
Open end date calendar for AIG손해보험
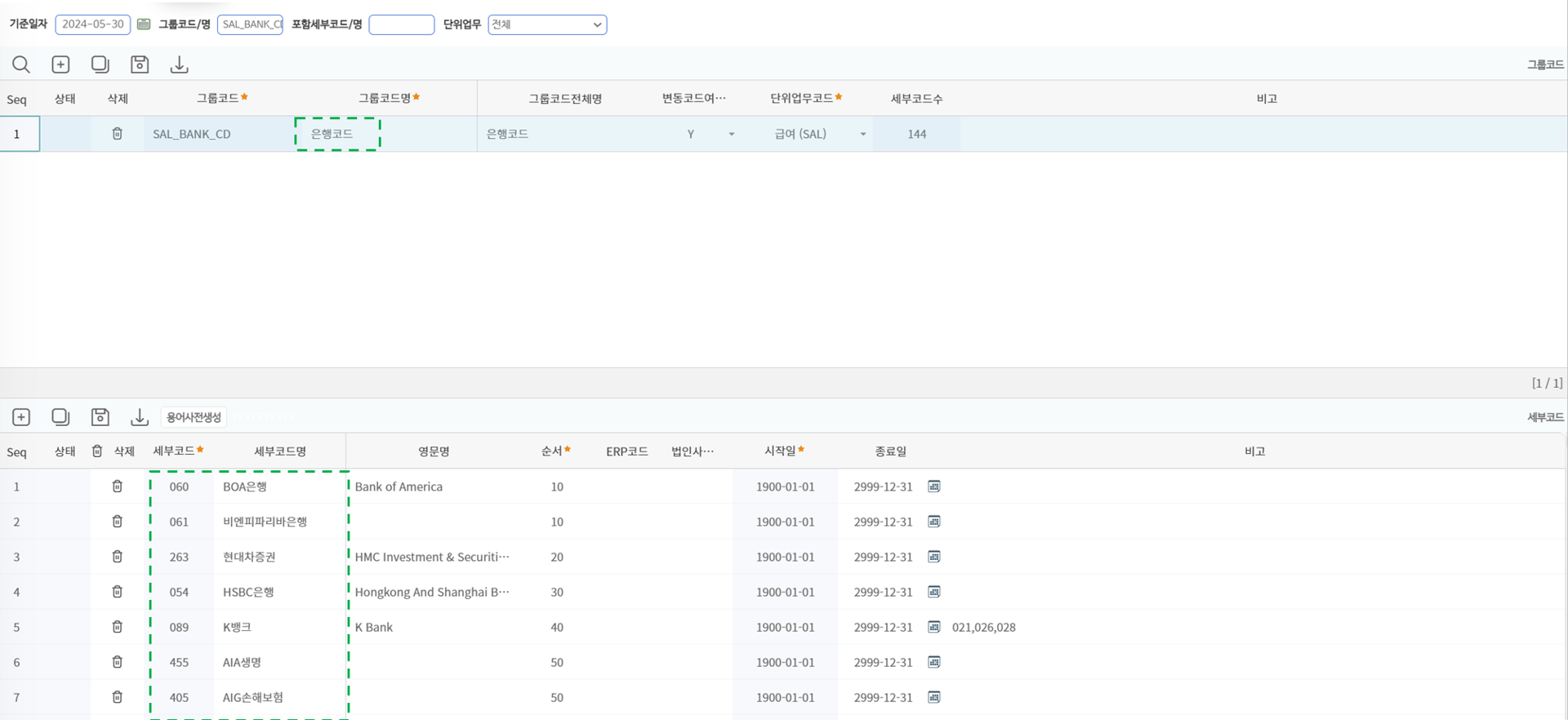tap(934, 697)
